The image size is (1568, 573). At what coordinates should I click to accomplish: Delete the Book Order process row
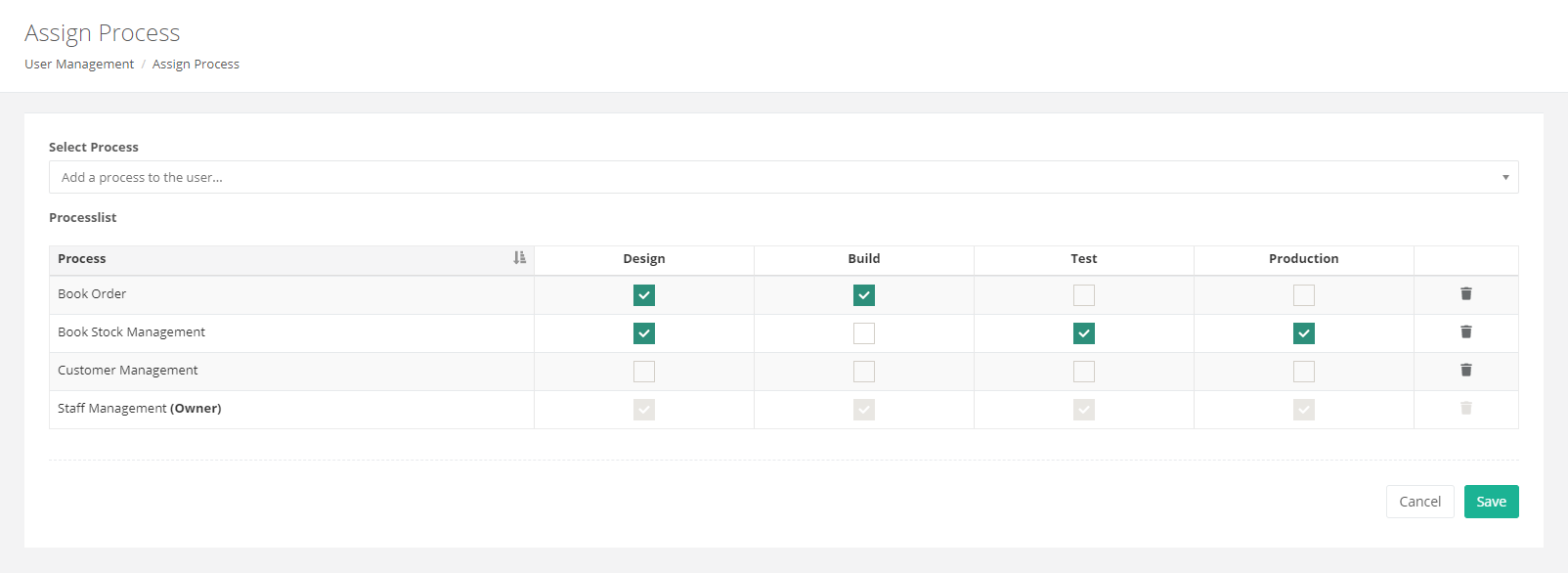coord(1465,293)
